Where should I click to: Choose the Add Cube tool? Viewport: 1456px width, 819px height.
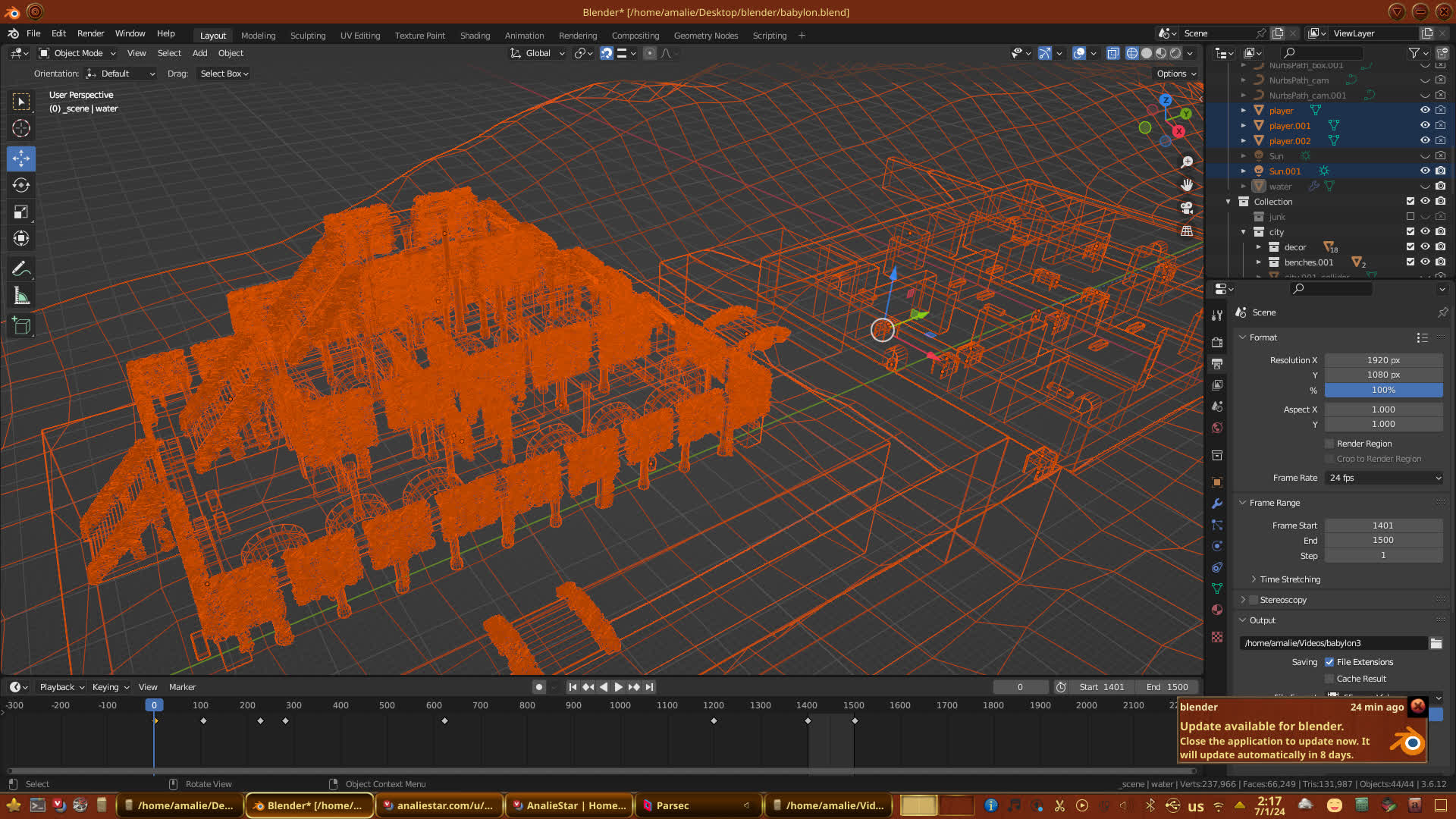[21, 326]
